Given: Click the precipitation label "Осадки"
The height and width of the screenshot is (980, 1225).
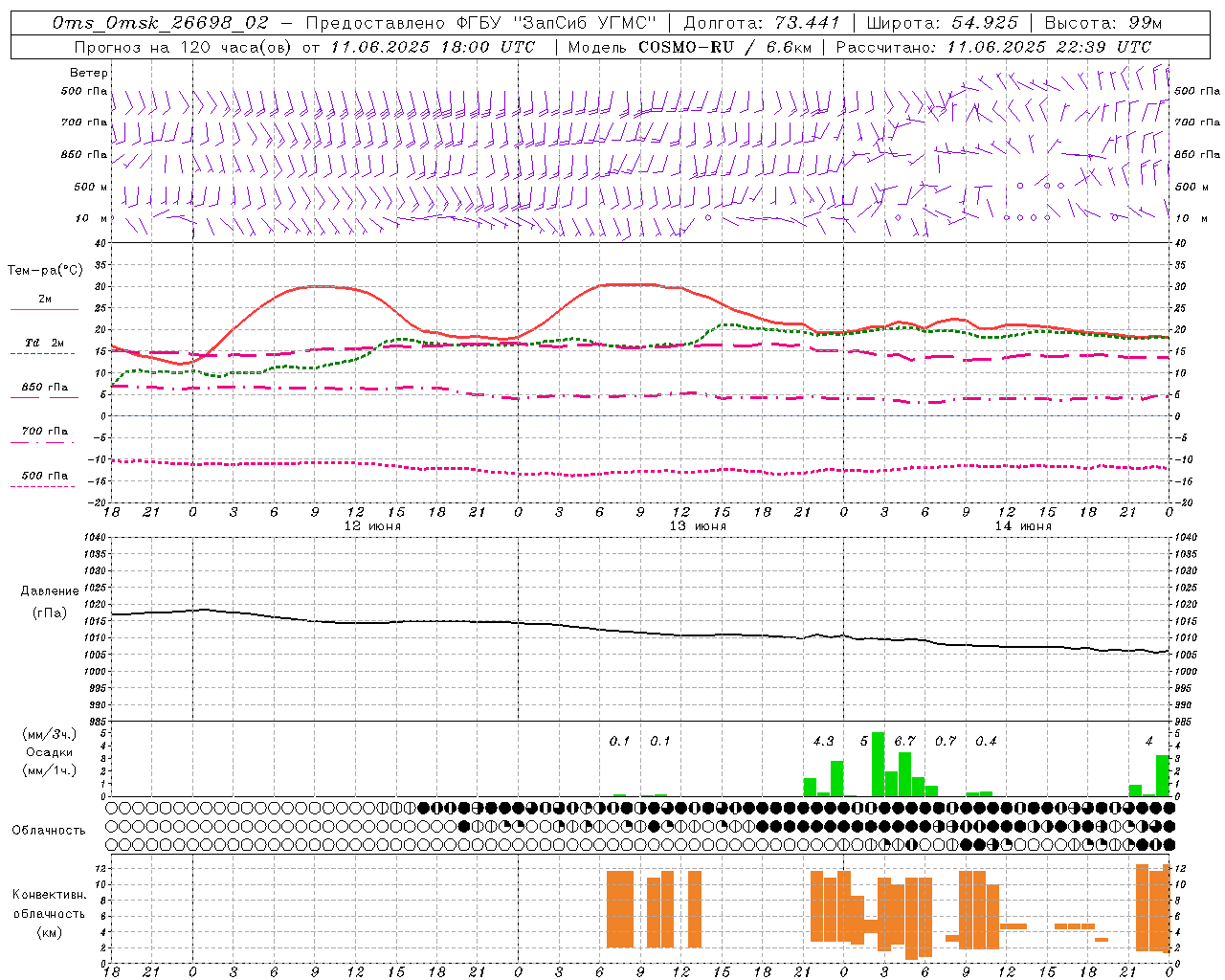Looking at the screenshot, I should [x=50, y=752].
